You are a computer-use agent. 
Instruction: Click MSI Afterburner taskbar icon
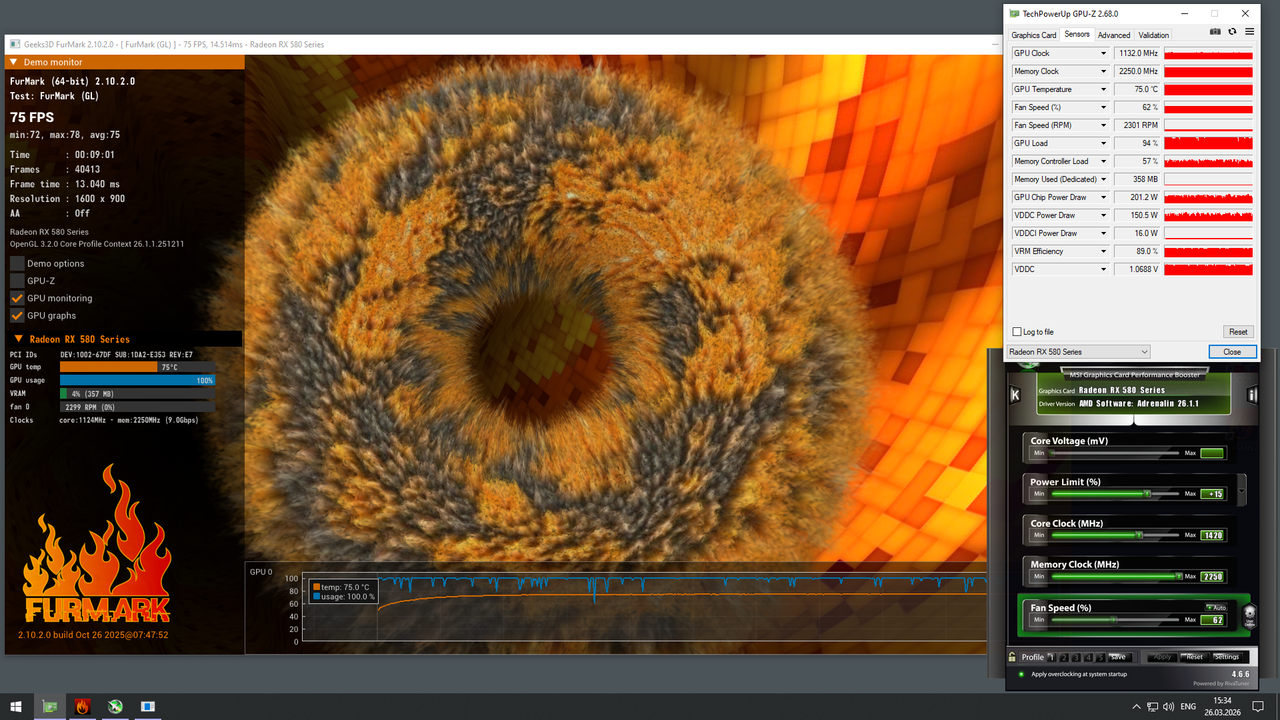click(x=115, y=707)
